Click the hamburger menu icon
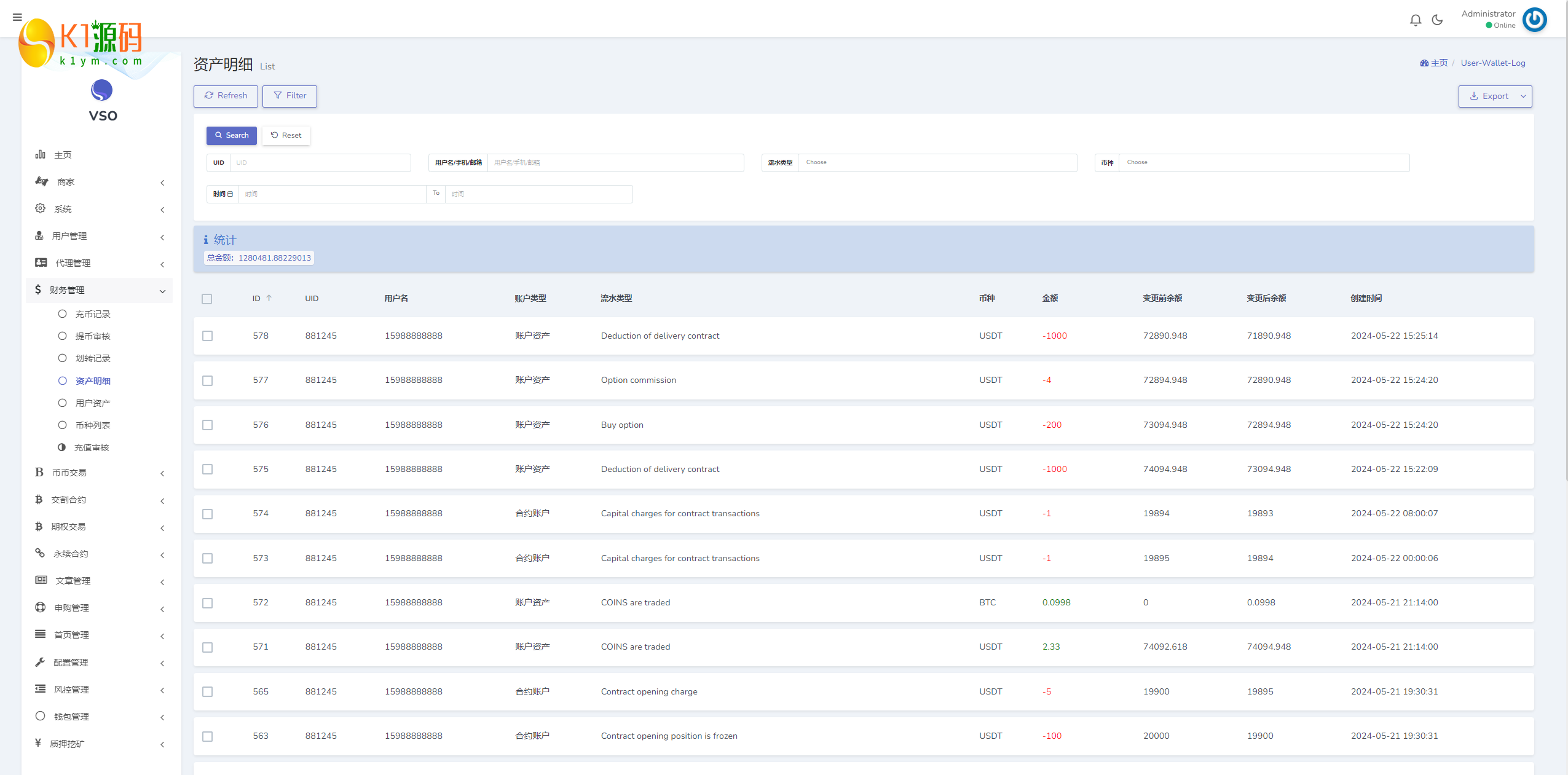The image size is (1568, 775). click(x=17, y=17)
